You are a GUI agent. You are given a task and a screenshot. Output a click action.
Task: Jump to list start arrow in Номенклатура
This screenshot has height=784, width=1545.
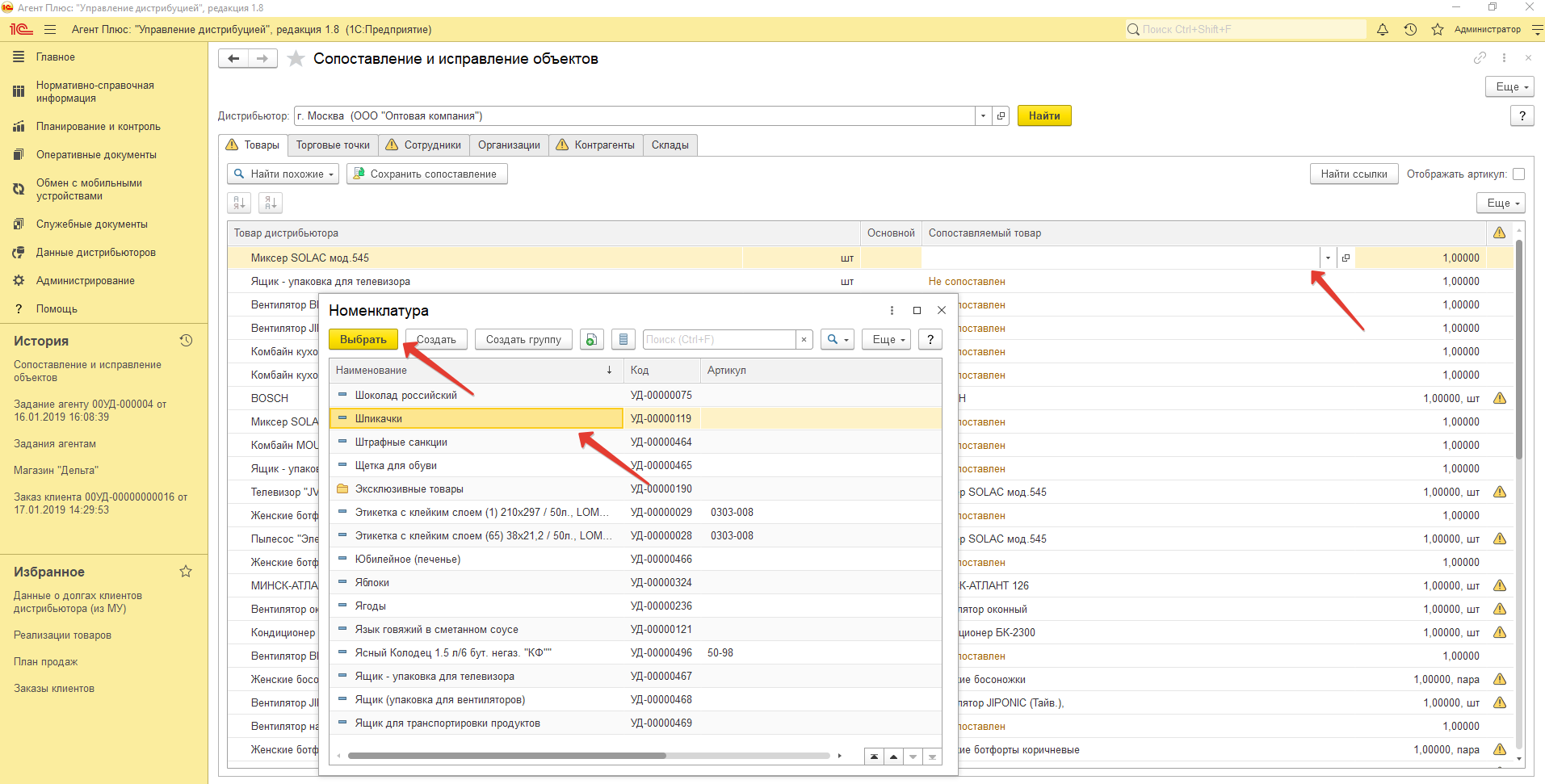[874, 757]
